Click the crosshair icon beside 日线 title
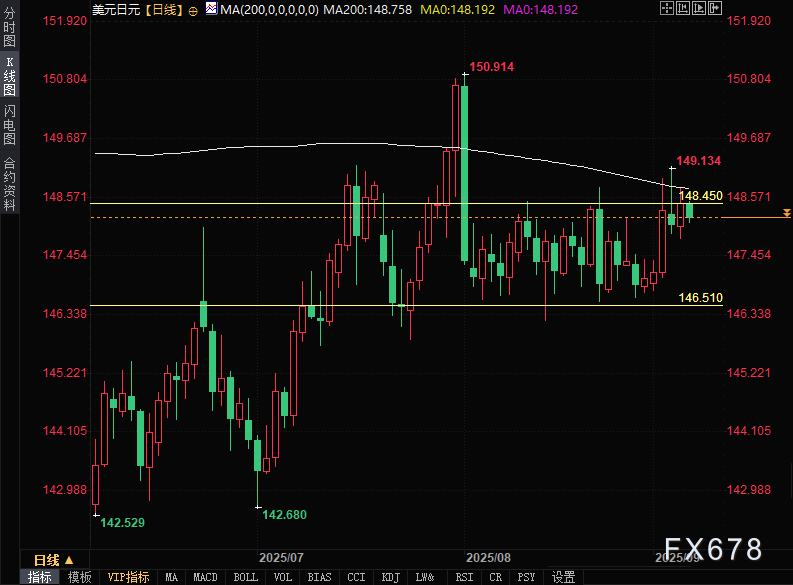 [x=193, y=8]
